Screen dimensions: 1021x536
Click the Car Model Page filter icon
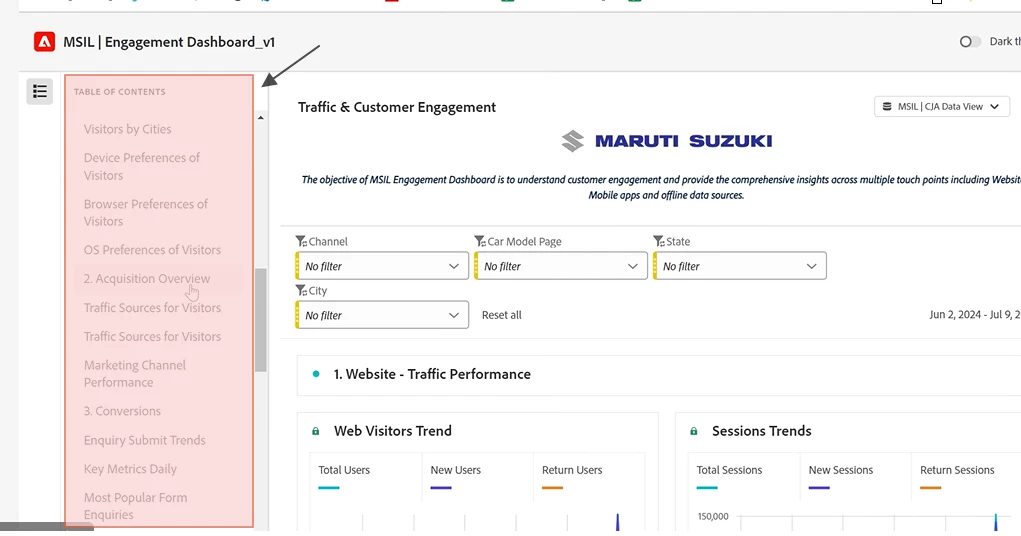[480, 241]
